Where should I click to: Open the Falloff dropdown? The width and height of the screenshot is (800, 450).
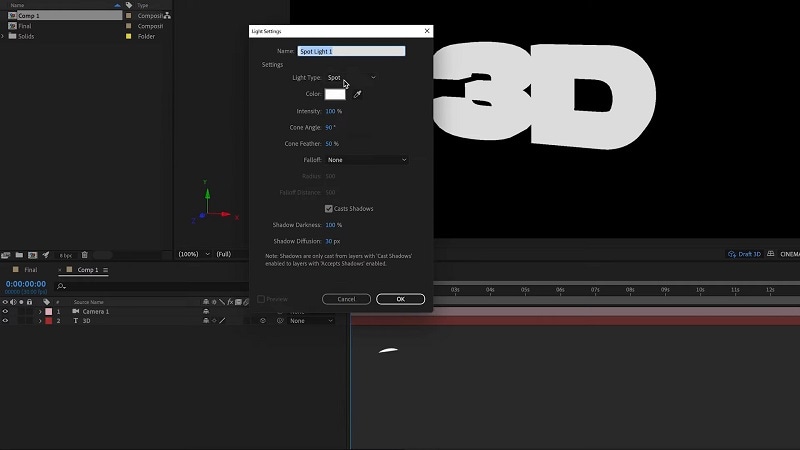(367, 160)
